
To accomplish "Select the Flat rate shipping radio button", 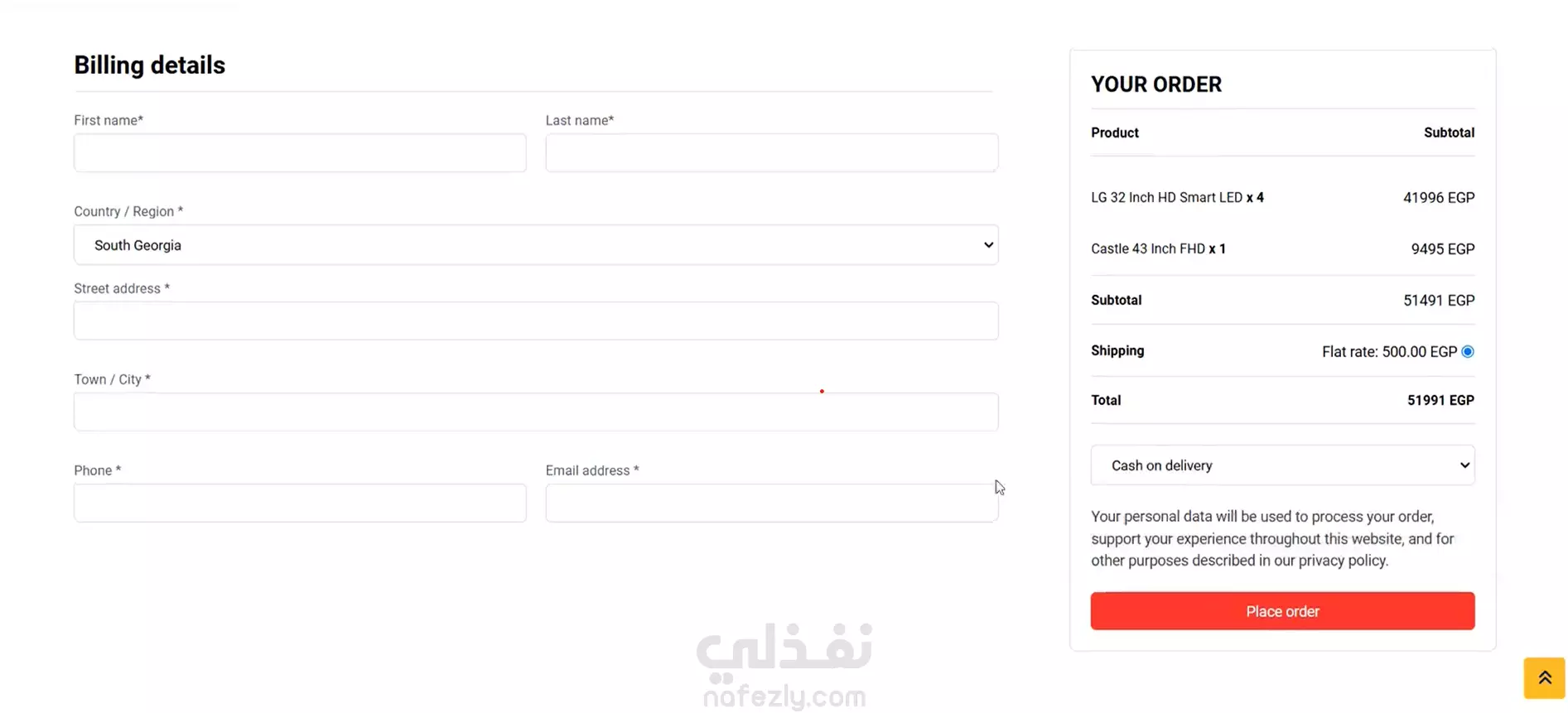I will [x=1468, y=352].
